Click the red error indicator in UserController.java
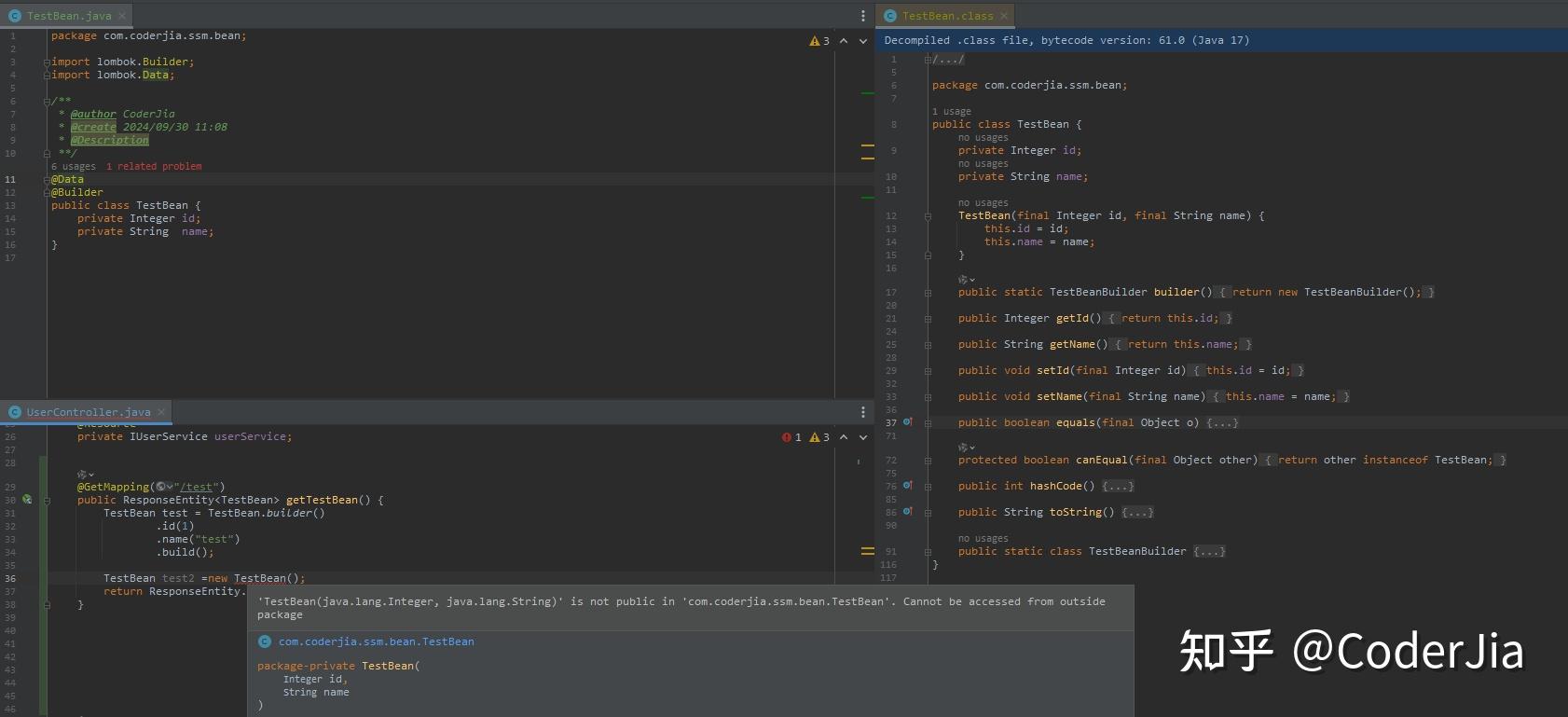Screen dimensions: 1568x717 [791, 437]
